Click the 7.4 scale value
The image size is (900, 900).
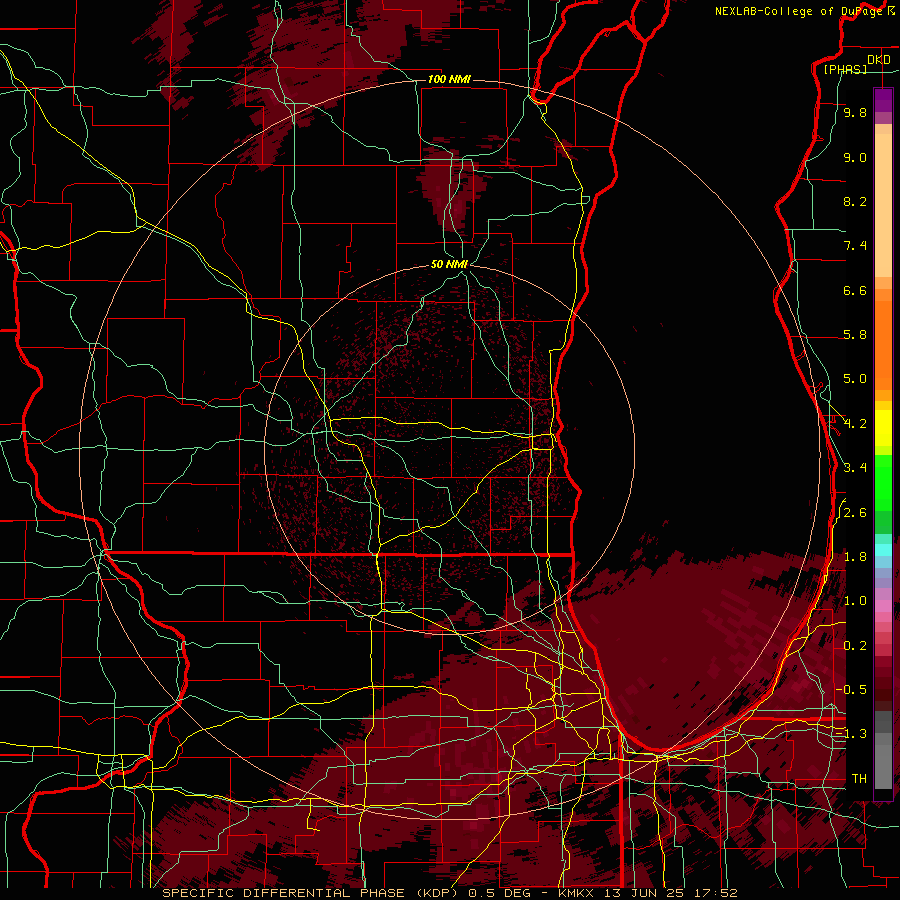[x=855, y=246]
